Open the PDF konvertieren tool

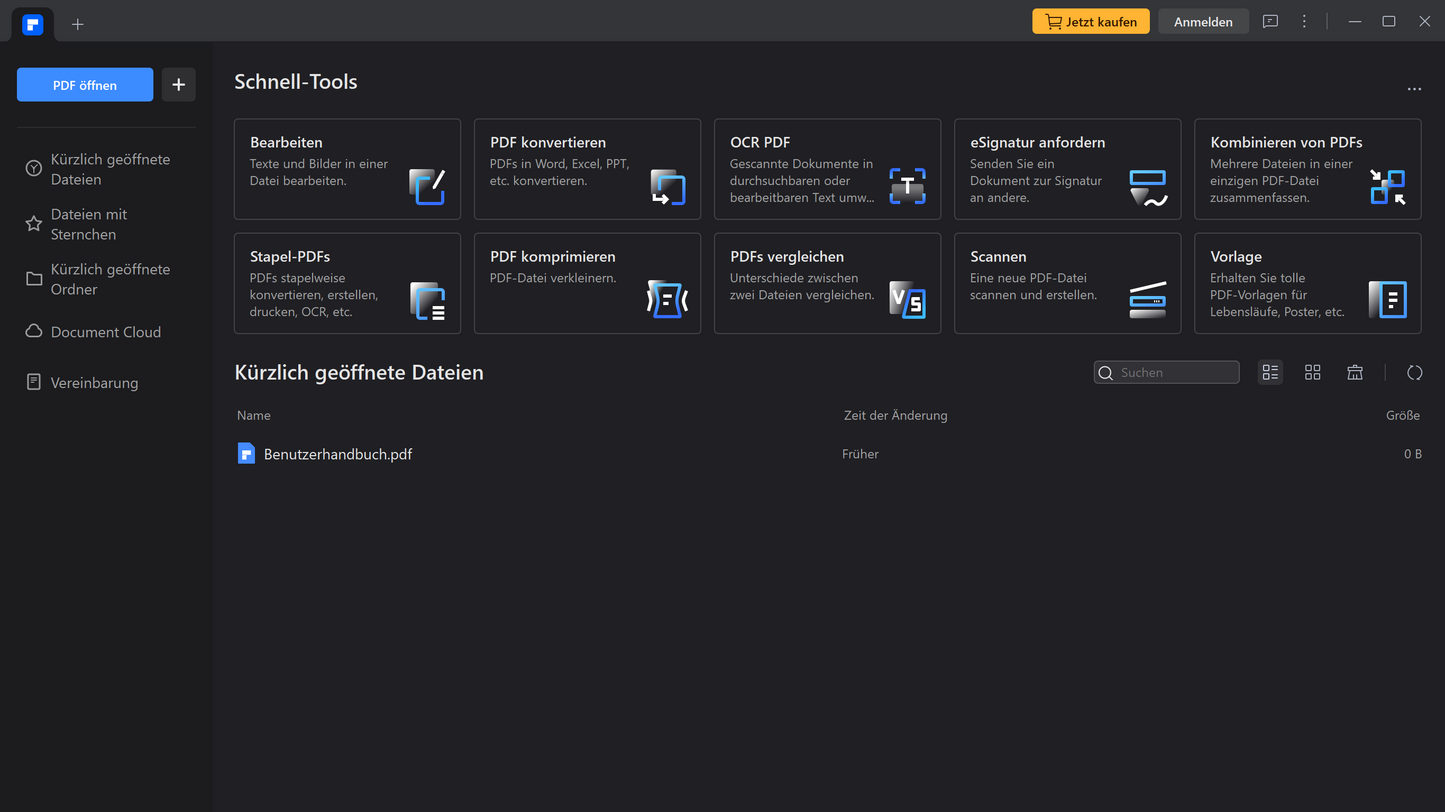pyautogui.click(x=587, y=169)
